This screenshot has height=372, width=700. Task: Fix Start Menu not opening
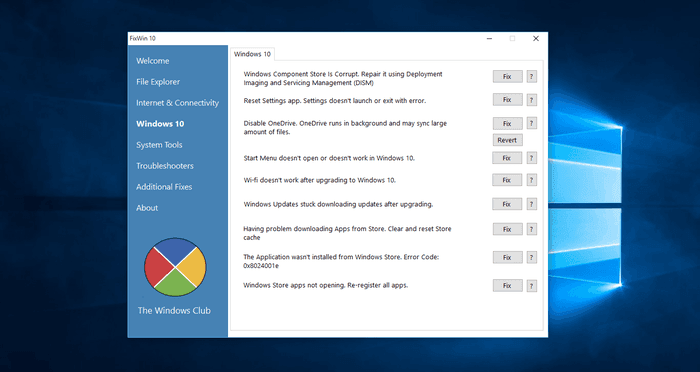pyautogui.click(x=507, y=158)
